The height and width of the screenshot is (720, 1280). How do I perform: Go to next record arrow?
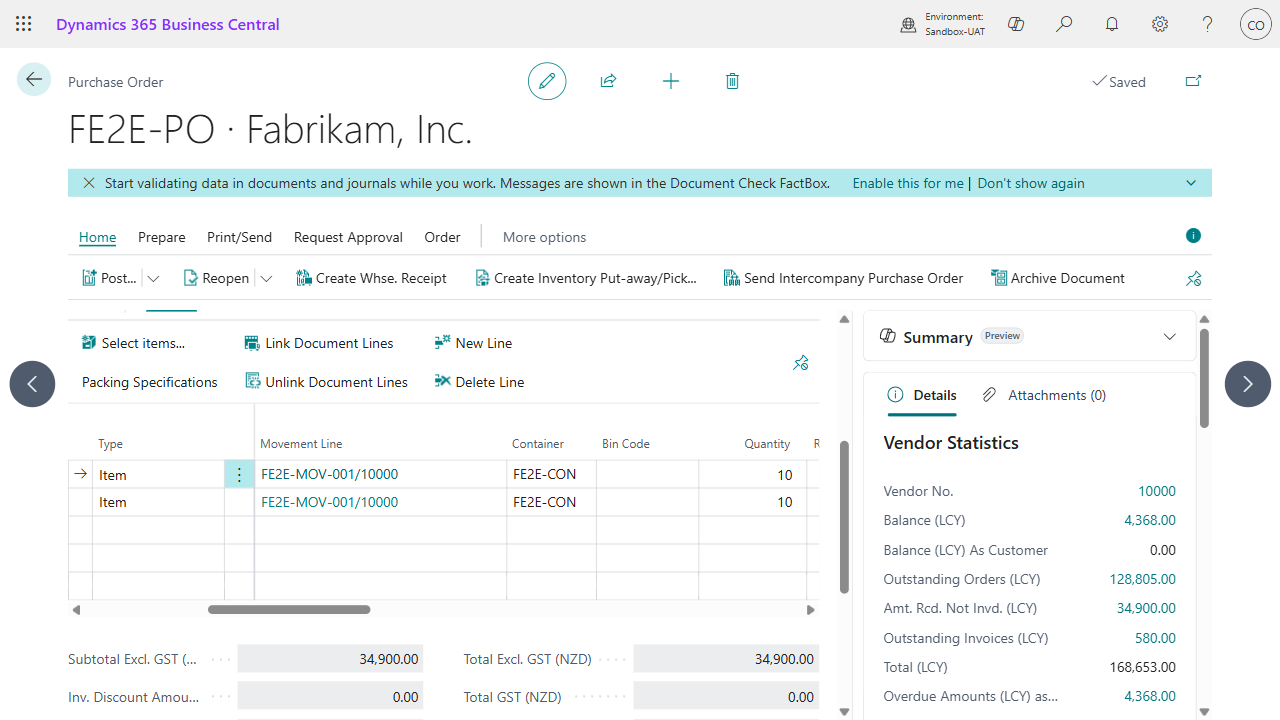[1247, 383]
